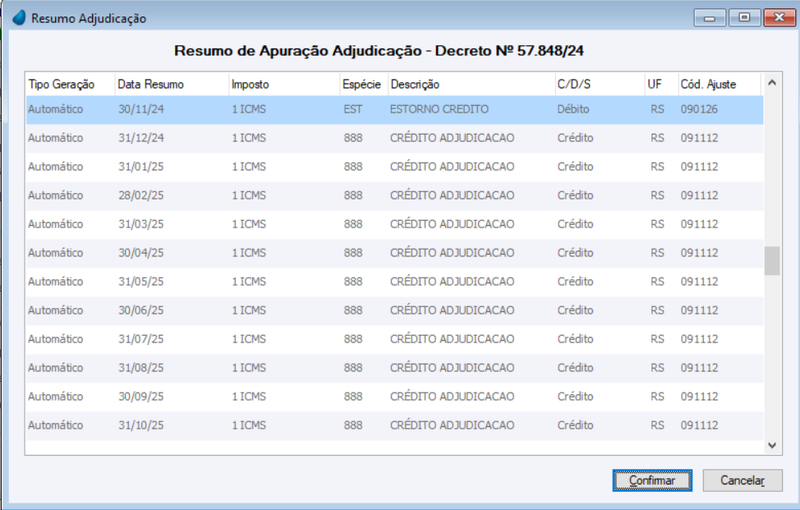Confirm the adjudication summary with Confirmar

[x=652, y=480]
